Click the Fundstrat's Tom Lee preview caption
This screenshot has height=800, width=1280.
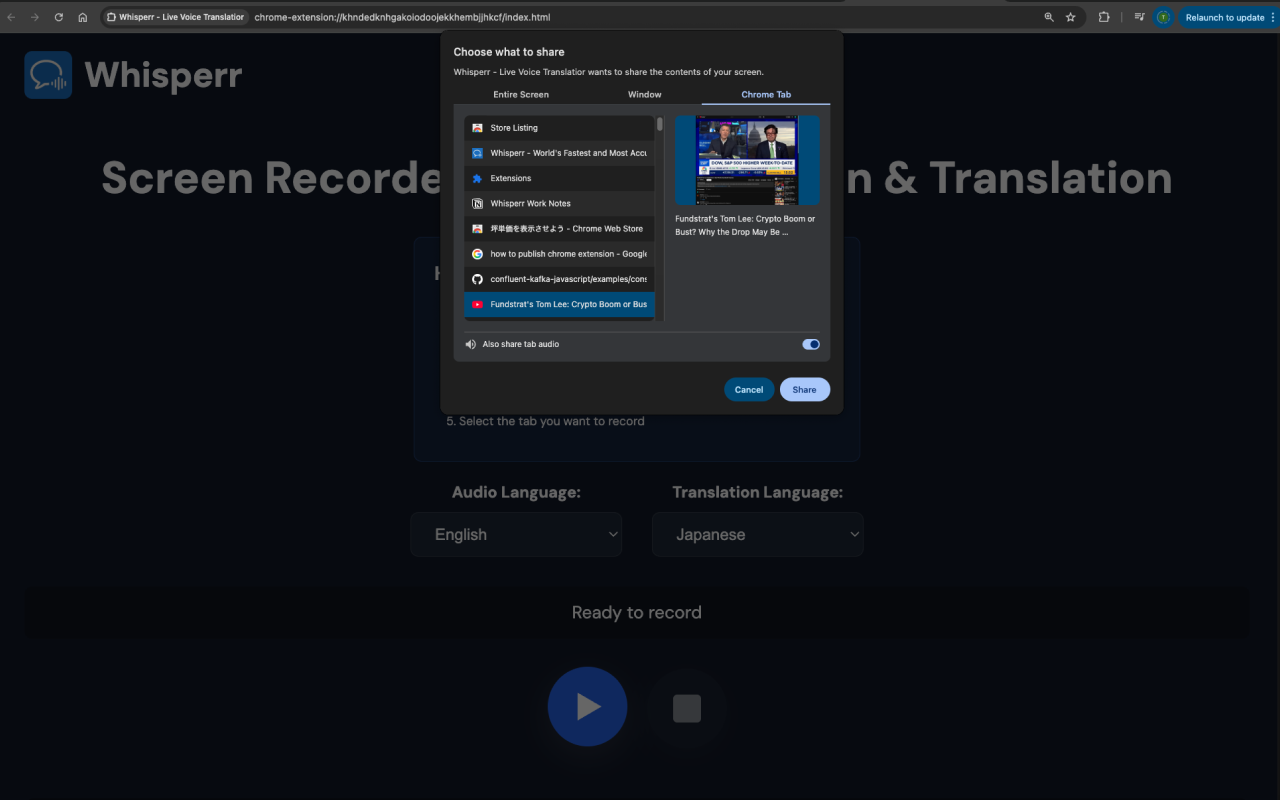746,225
